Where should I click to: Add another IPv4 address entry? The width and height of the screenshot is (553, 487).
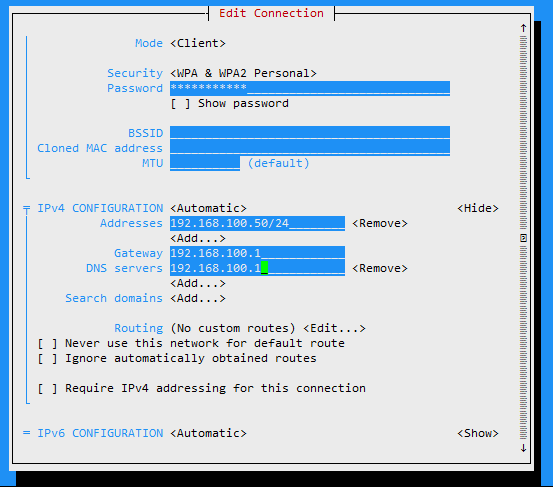pos(198,238)
